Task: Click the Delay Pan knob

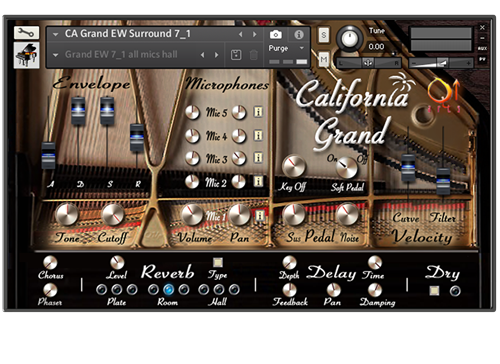Action: pyautogui.click(x=333, y=290)
